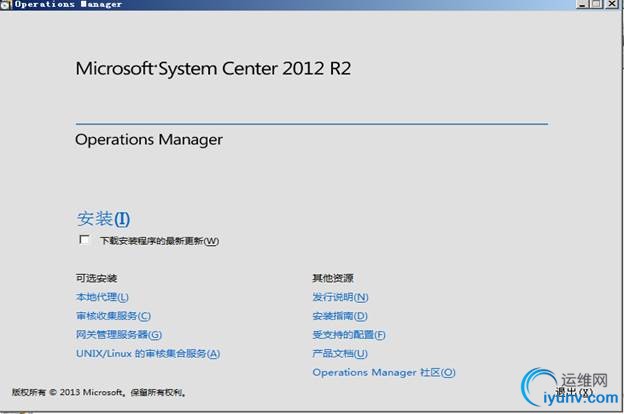Screen dimensions: 624x414
Task: Start installation via 安装(I) link
Action: (x=103, y=219)
